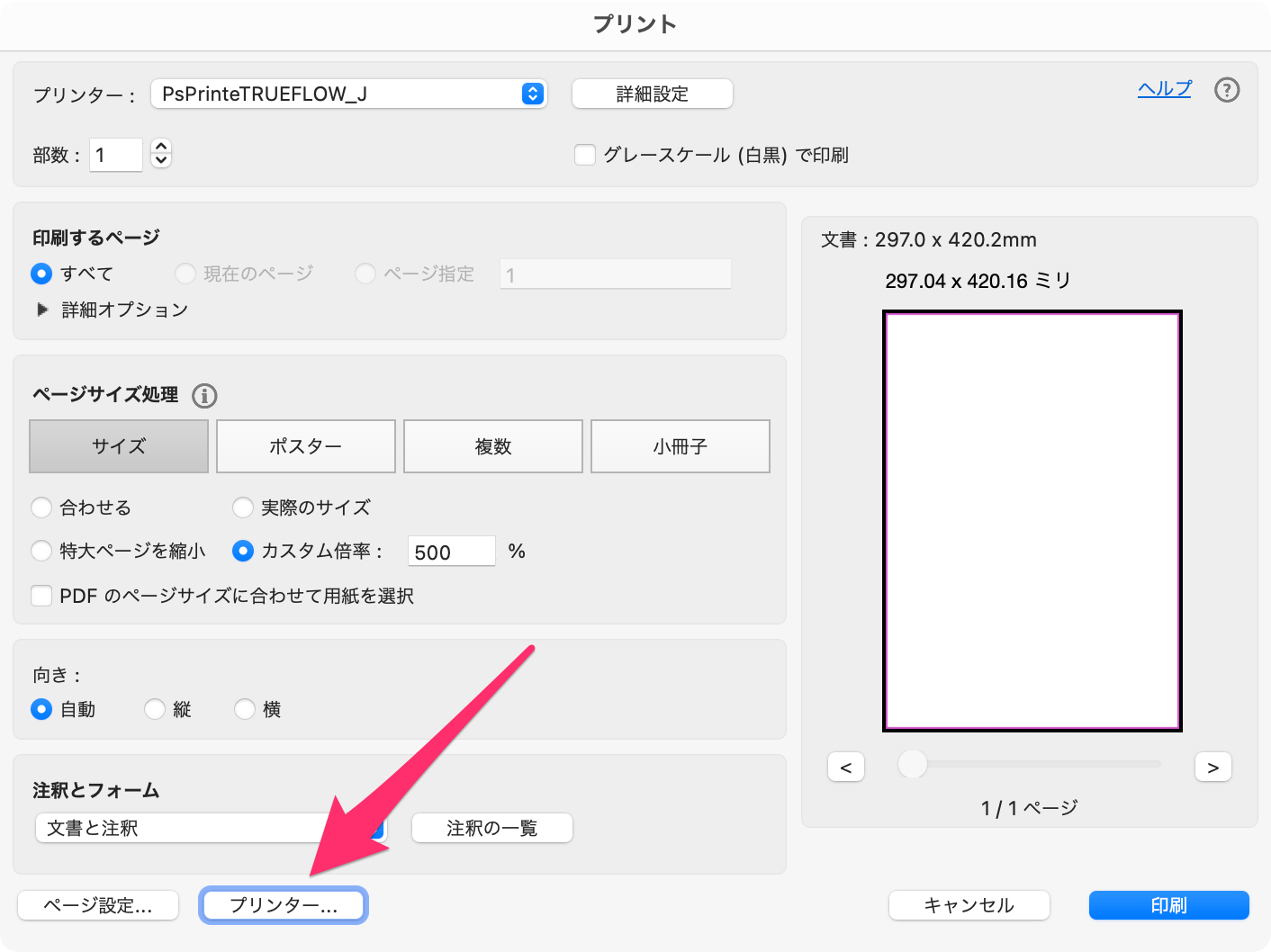The image size is (1271, 952).
Task: Click the カスタム倍率 500 input field
Action: (x=450, y=552)
